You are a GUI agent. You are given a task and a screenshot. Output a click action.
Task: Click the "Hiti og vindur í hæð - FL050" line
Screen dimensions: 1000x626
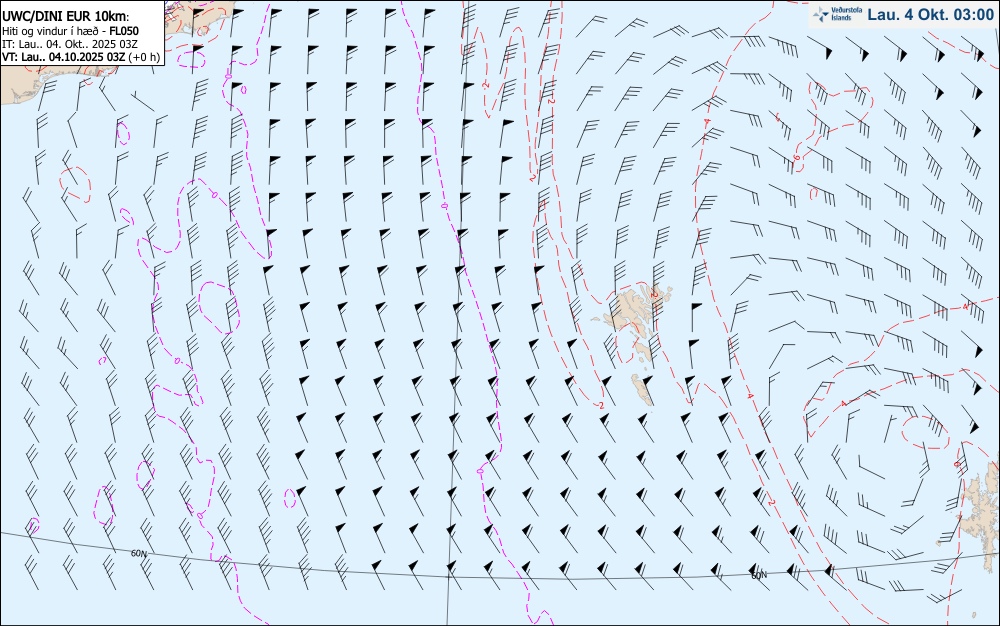click(x=70, y=31)
